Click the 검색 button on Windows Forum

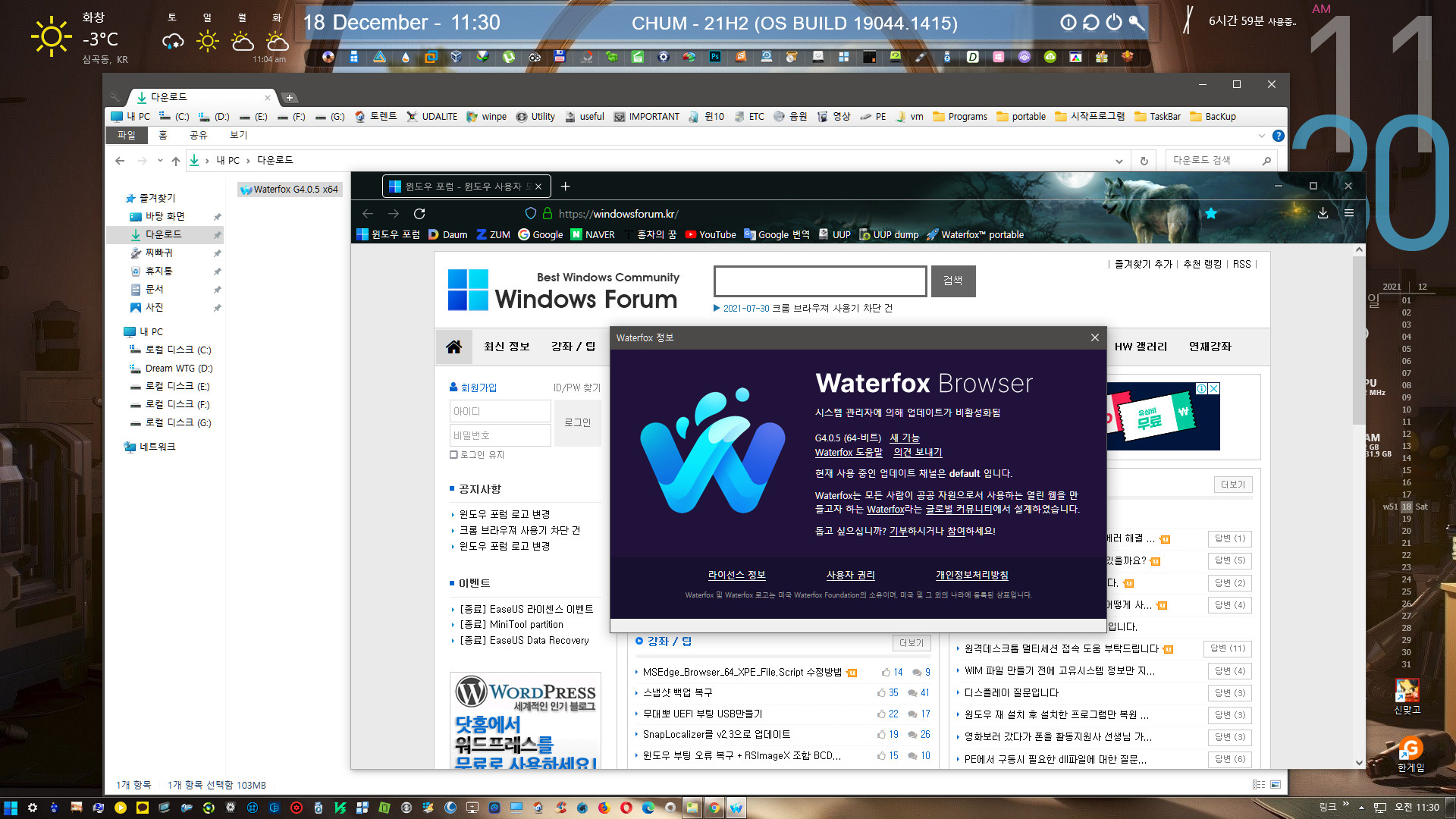pos(952,281)
